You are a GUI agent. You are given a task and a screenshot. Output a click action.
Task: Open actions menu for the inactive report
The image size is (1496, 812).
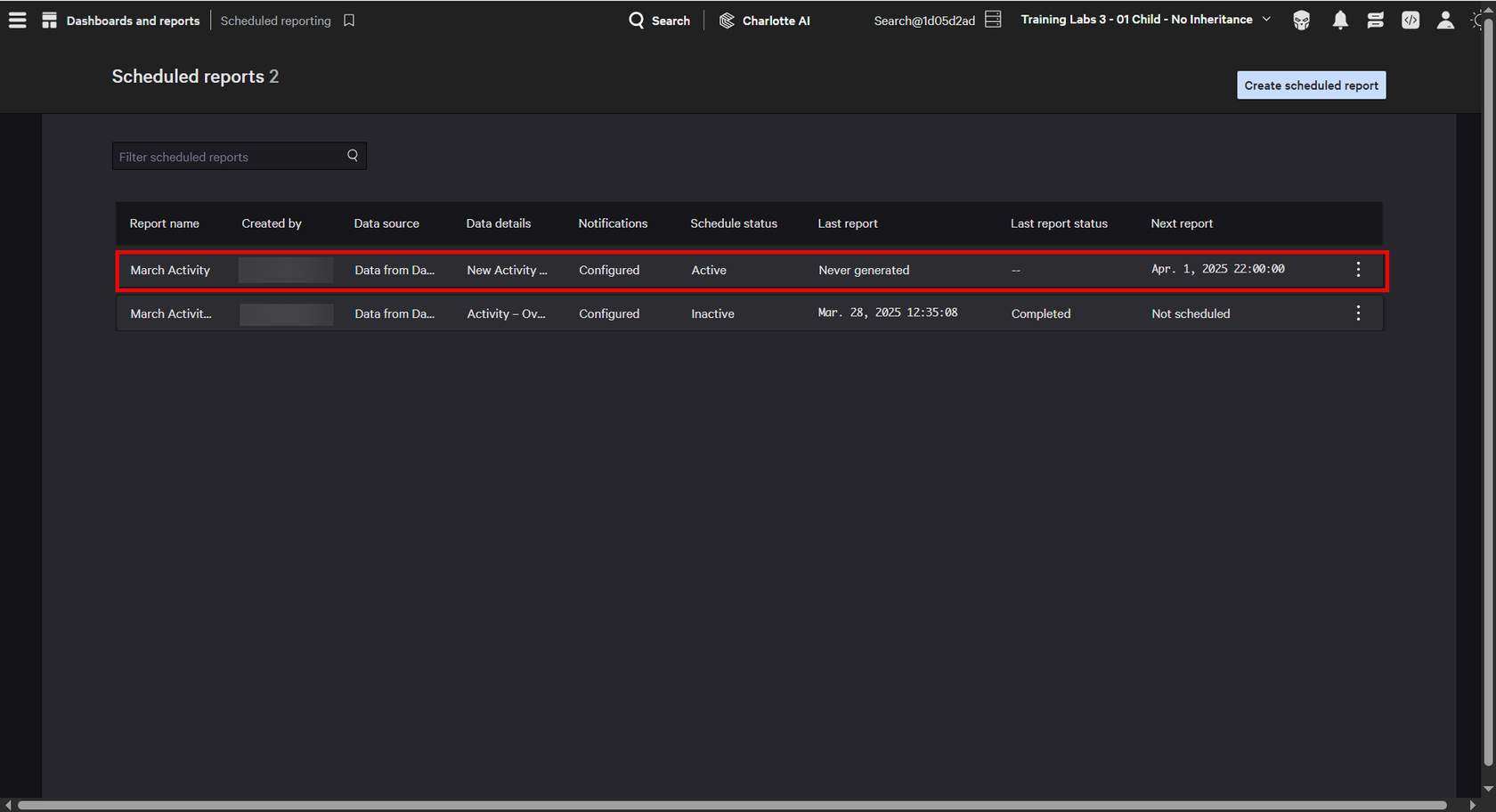[1358, 313]
